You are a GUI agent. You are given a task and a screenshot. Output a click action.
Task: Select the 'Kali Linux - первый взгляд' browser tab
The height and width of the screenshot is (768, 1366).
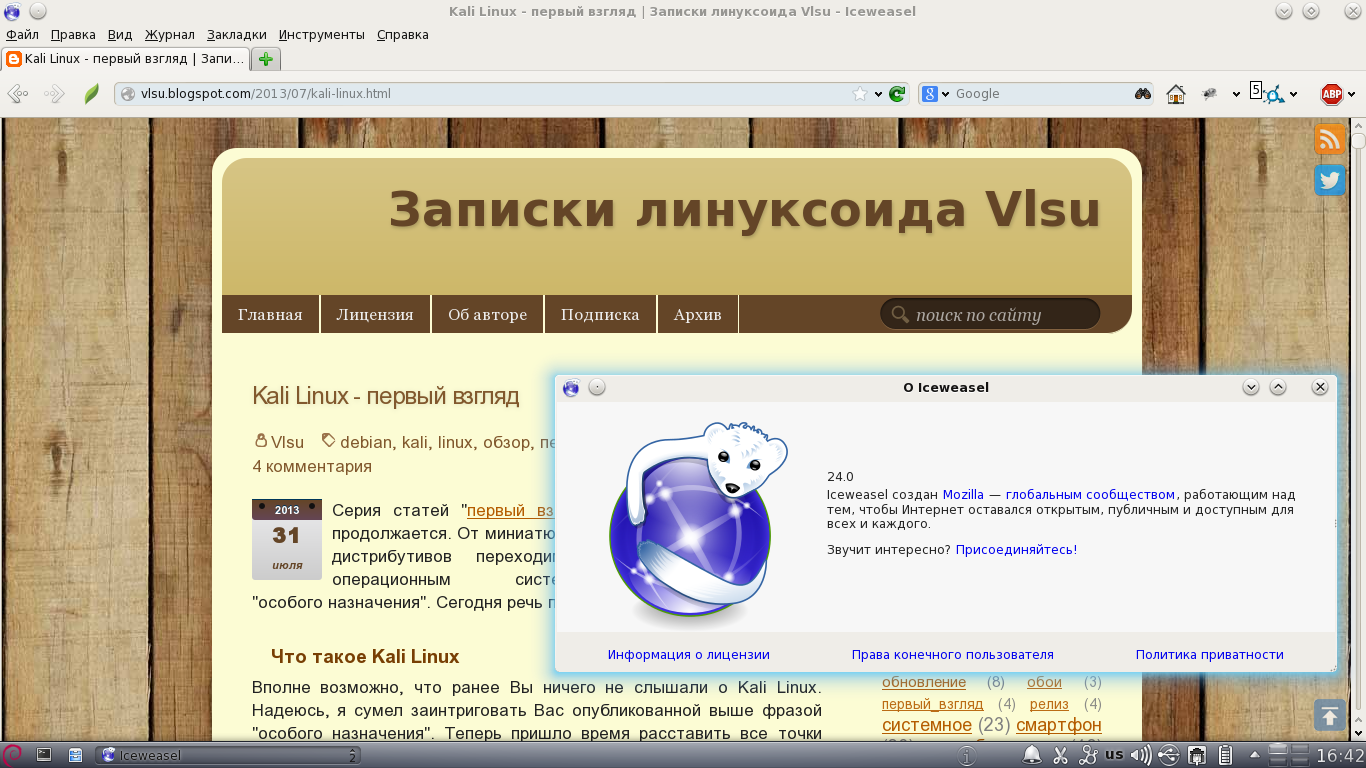point(125,59)
